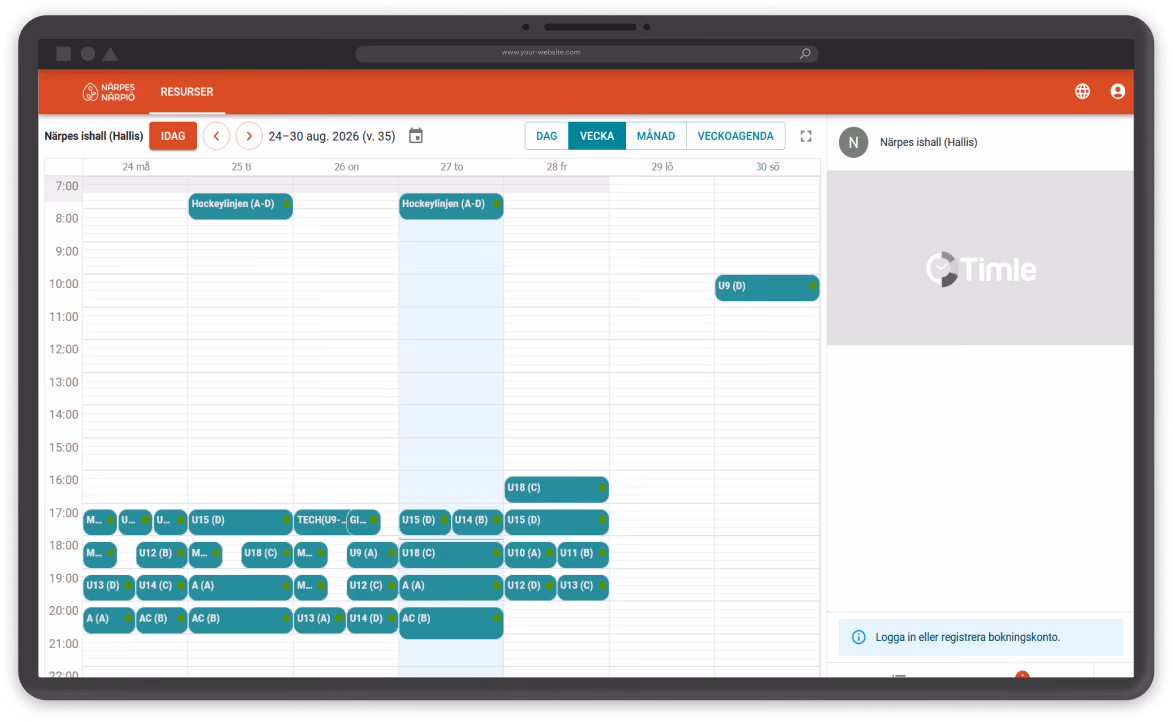Click the info icon beside login notice
The width and height of the screenshot is (1173, 722).
pyautogui.click(x=859, y=637)
